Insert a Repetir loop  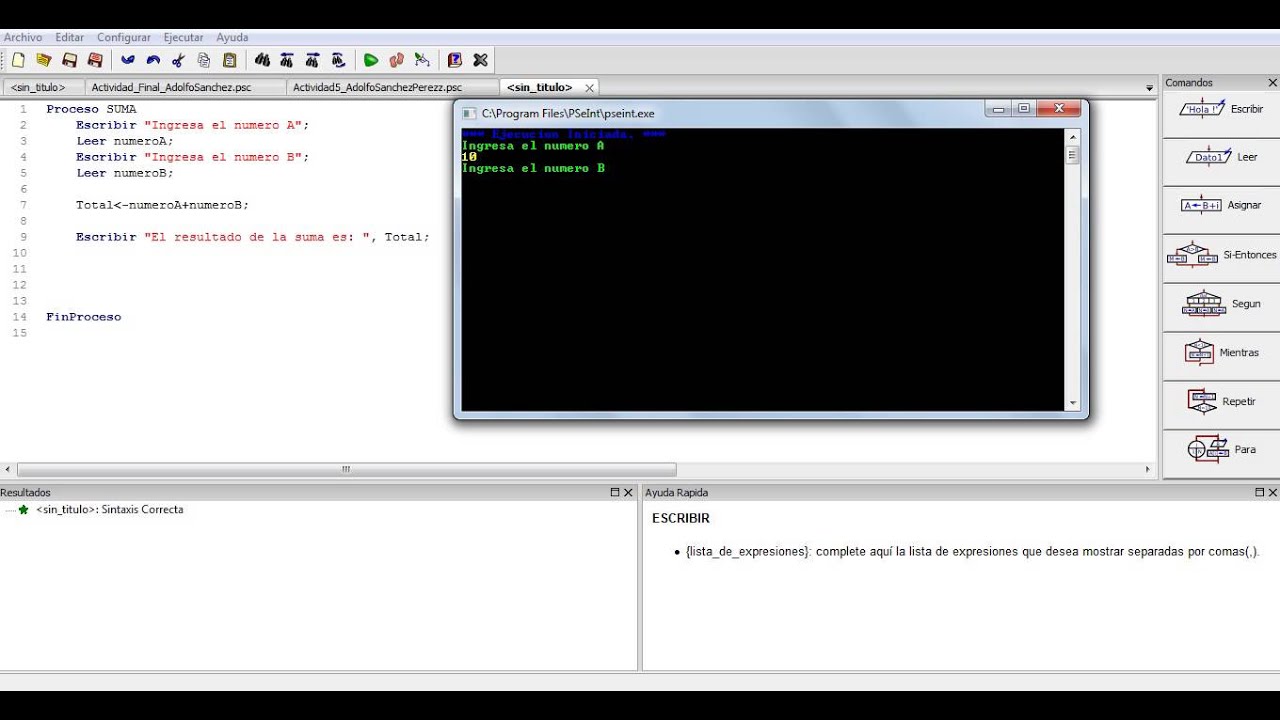(x=1221, y=401)
